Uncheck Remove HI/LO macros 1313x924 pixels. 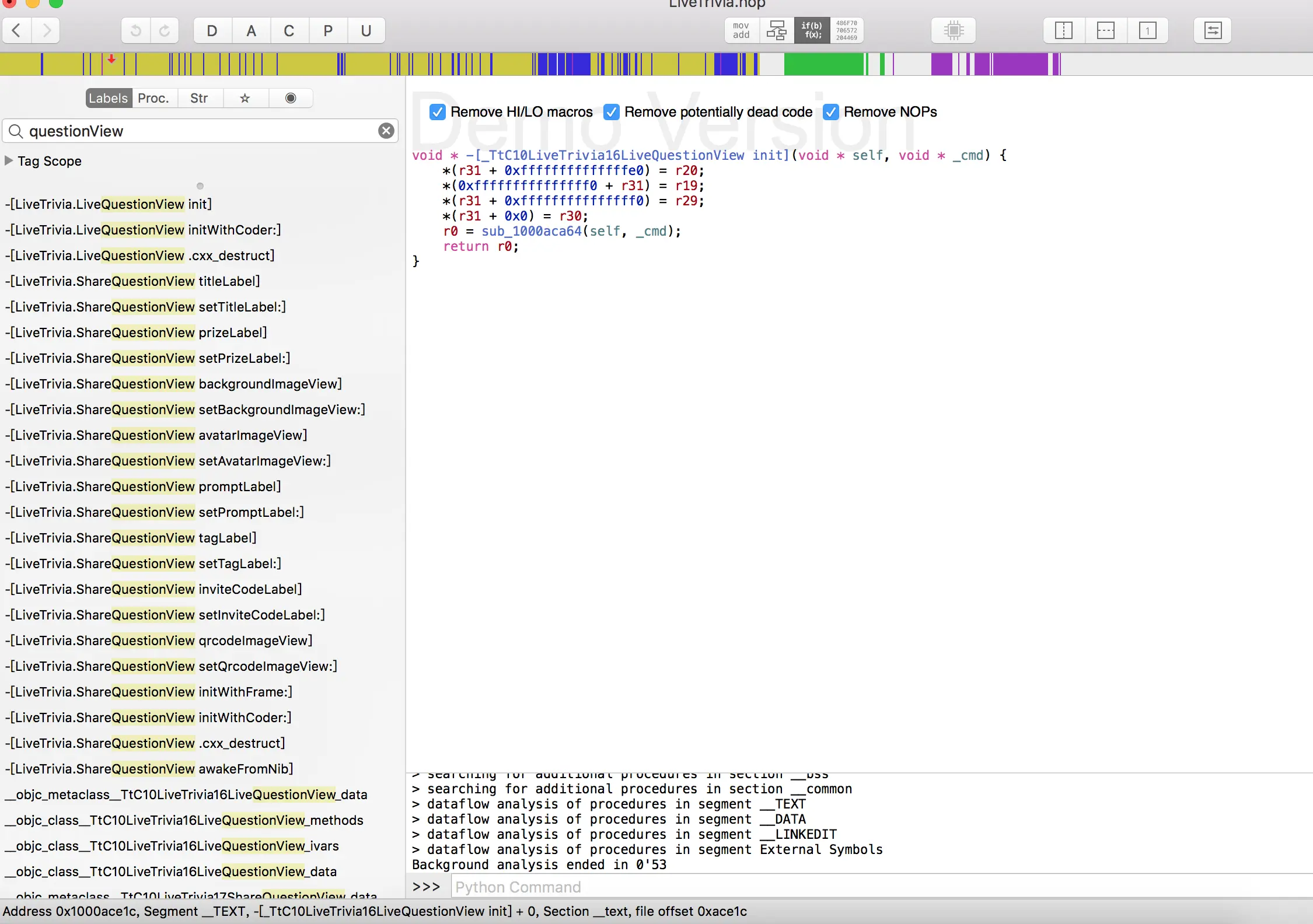tap(437, 112)
